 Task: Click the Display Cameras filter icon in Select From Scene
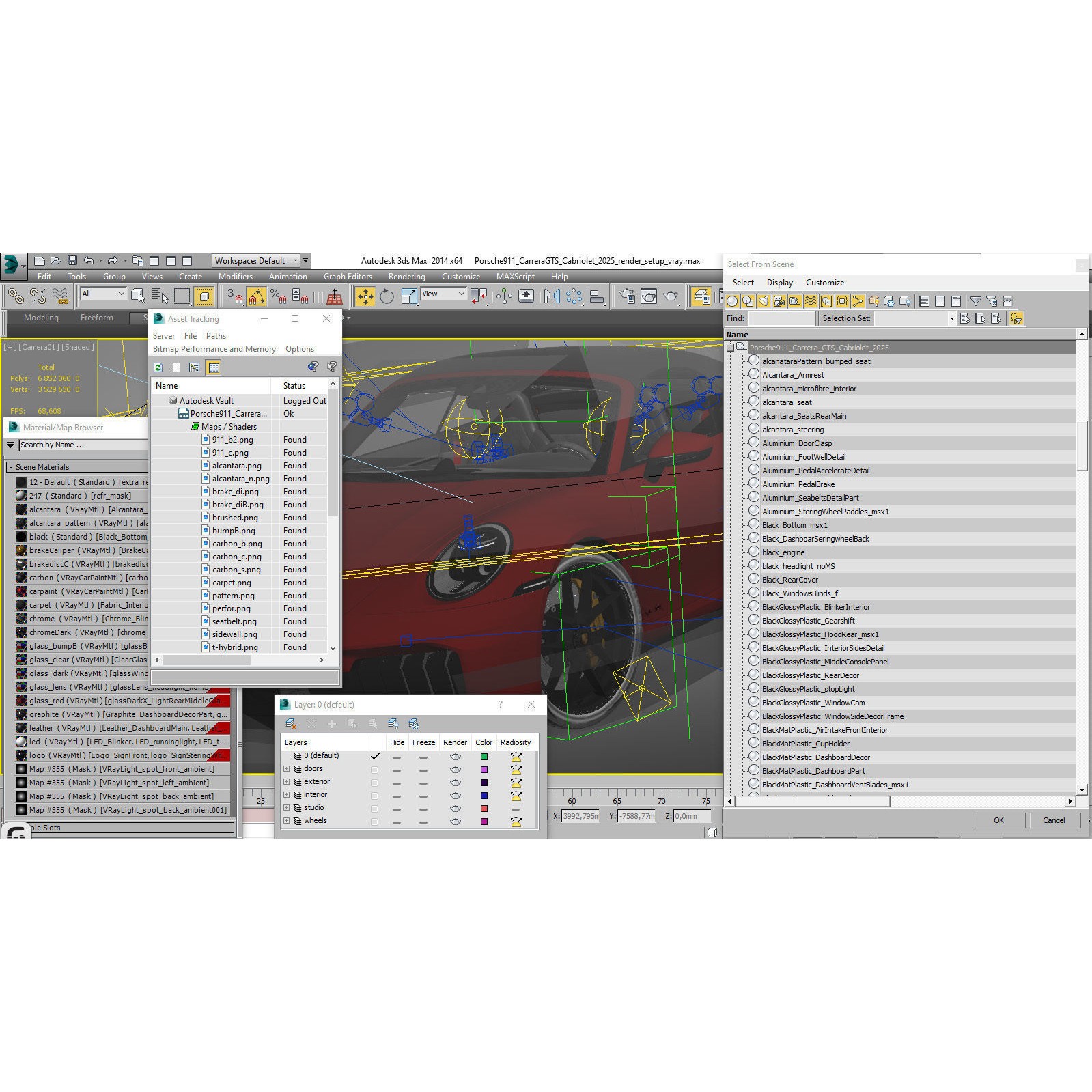[x=779, y=301]
